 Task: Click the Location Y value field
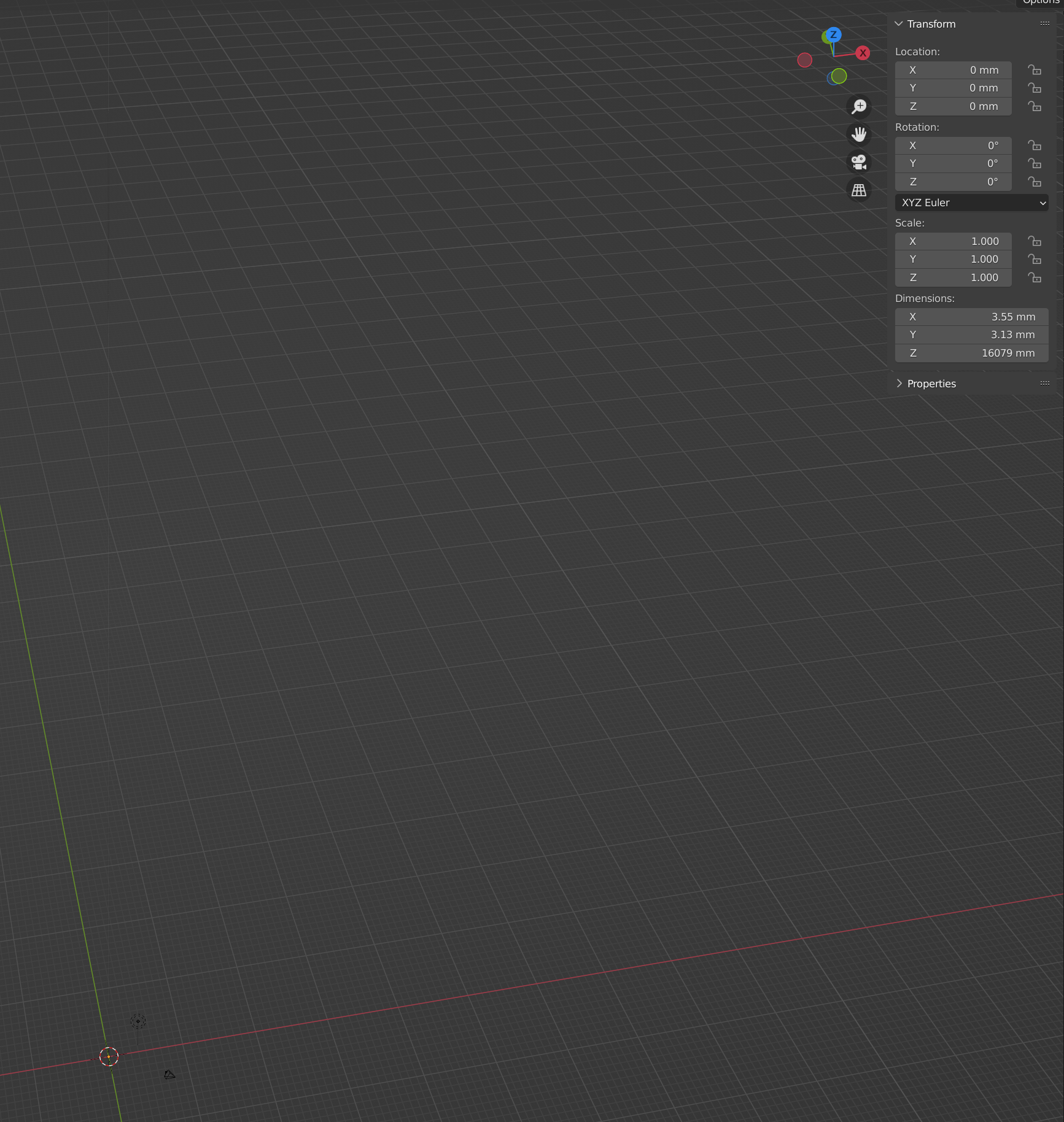pos(953,88)
